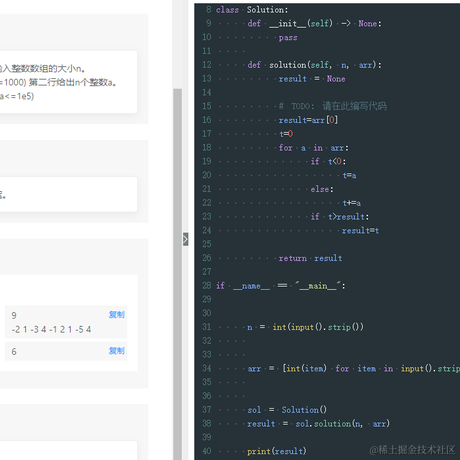Click line number 14 in the gutter
The image size is (460, 460).
point(207,93)
